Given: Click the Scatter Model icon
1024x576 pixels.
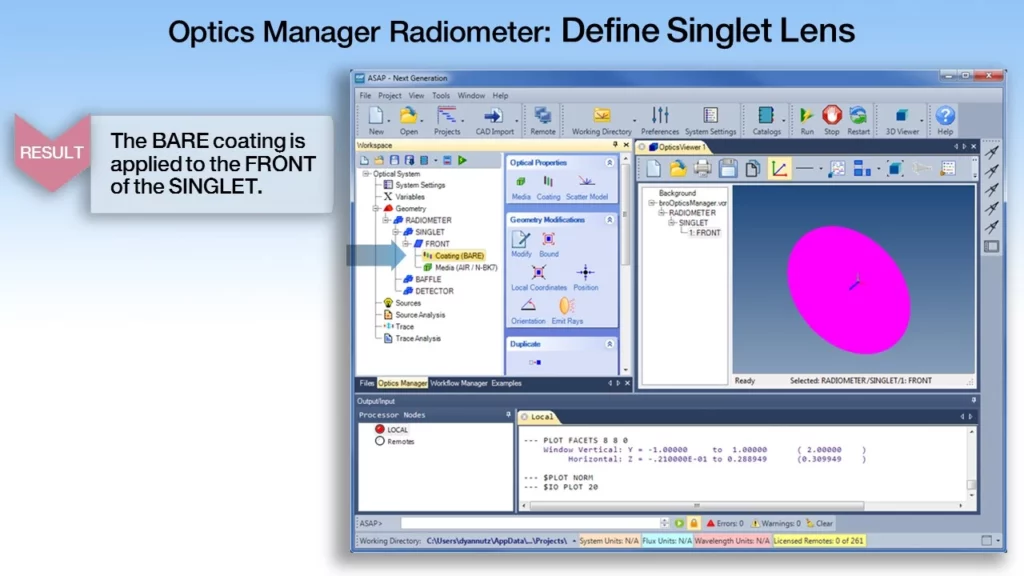Looking at the screenshot, I should pyautogui.click(x=586, y=184).
